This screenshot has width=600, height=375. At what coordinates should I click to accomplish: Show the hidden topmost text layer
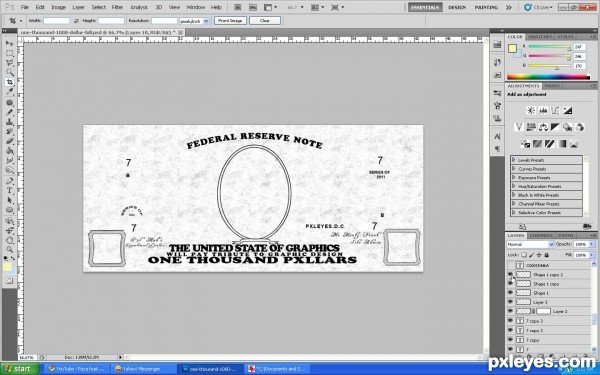pyautogui.click(x=510, y=265)
